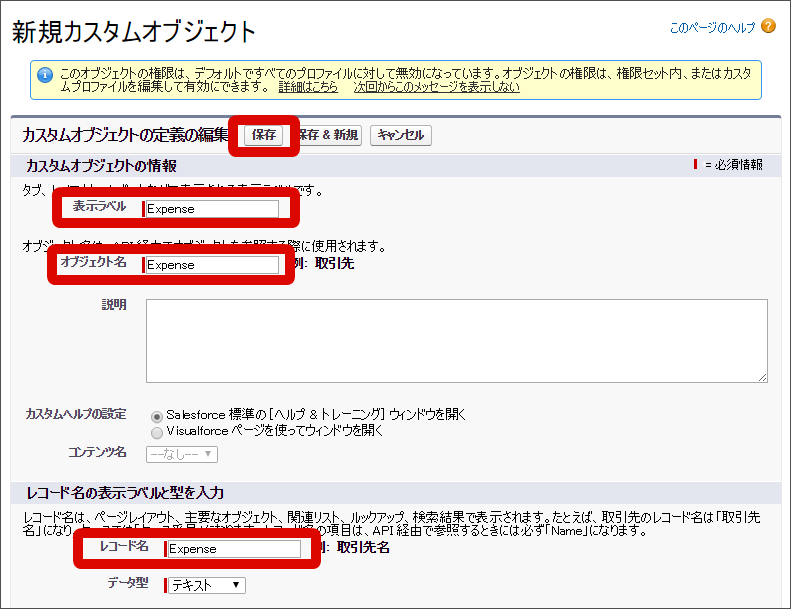Open the 詳細はこちら link

pyautogui.click(x=308, y=87)
